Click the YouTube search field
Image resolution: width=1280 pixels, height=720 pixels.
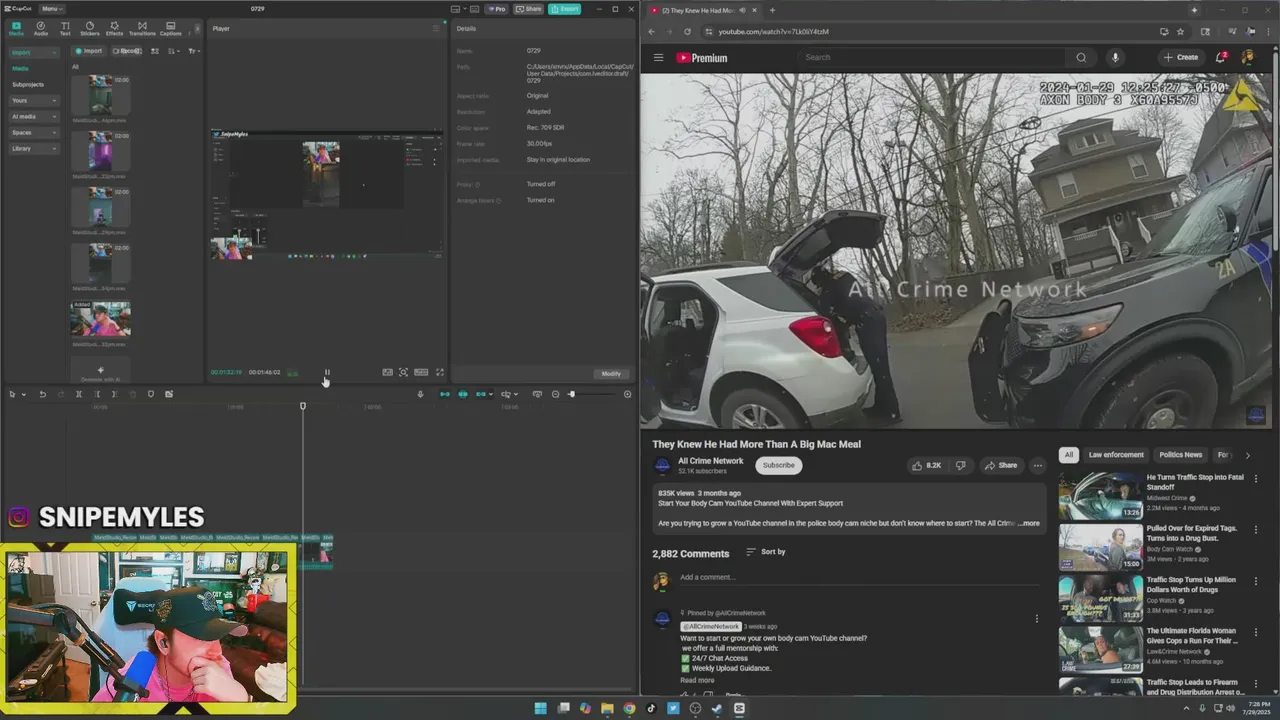coord(930,58)
